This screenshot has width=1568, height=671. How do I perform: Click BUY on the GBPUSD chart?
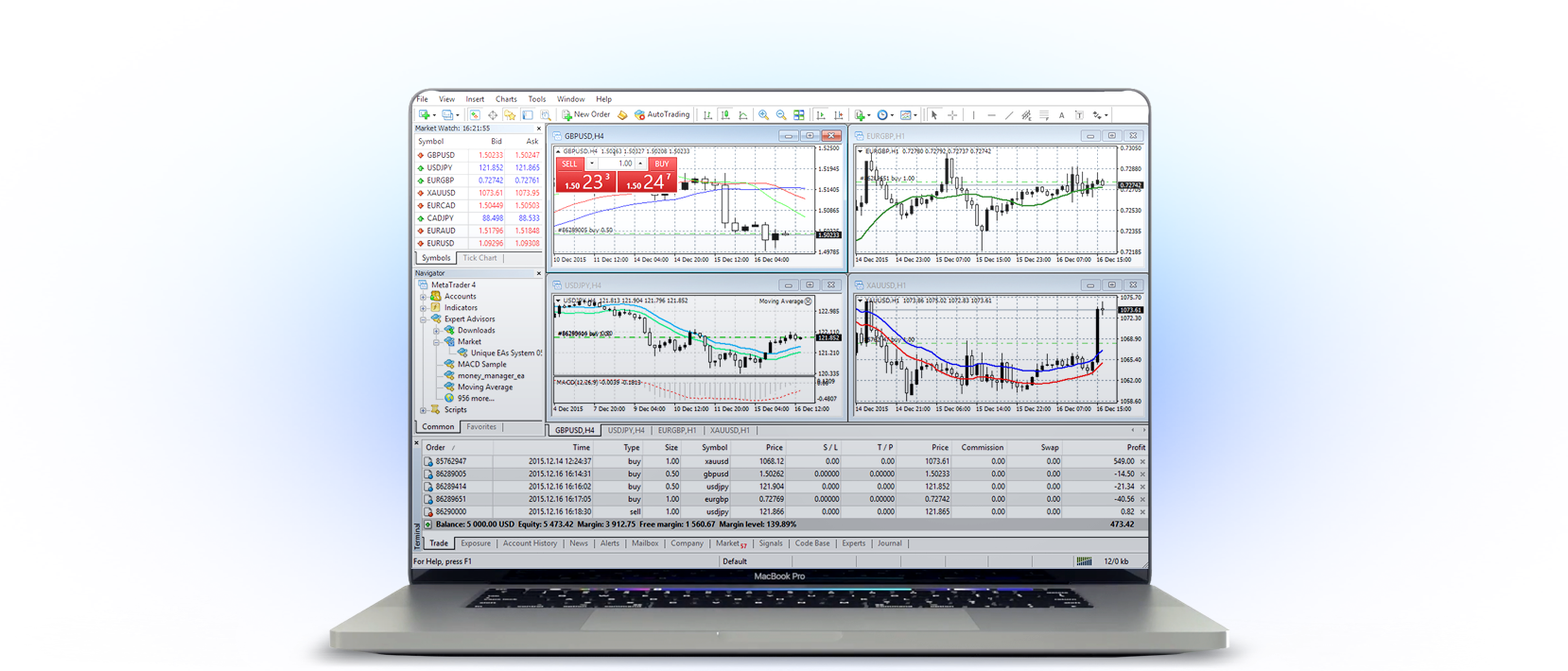[662, 163]
